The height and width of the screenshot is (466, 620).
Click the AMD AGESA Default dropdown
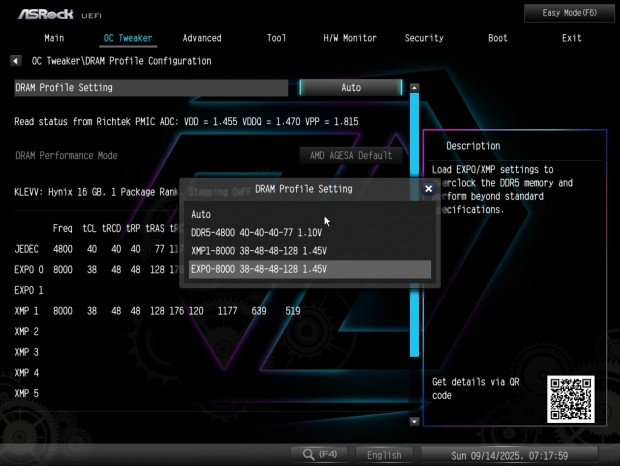coord(351,155)
